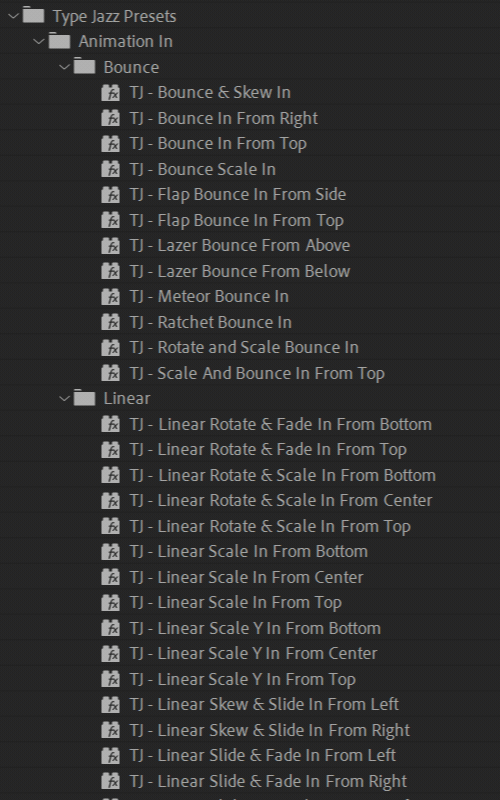This screenshot has height=800, width=500.
Task: Select 'TJ - Bounce & Skew In' preset
Action: coord(210,92)
